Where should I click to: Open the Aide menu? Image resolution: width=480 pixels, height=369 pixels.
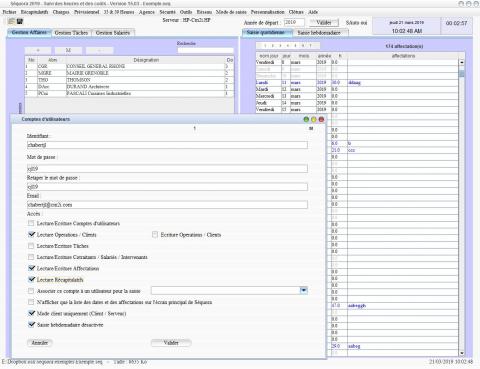coord(313,12)
